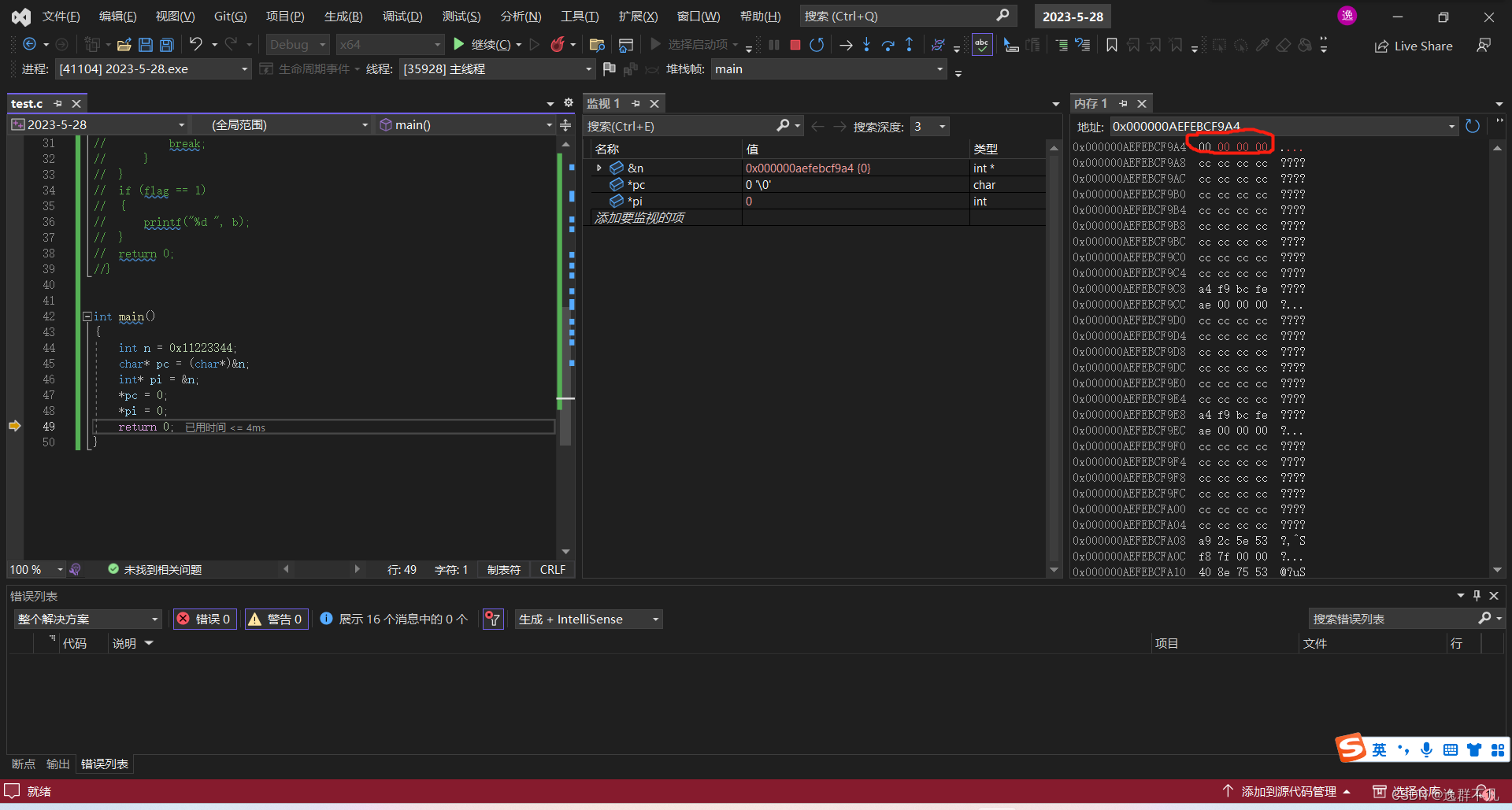1512x810 pixels.
Task: Open editor settings gear in test.c
Action: (x=569, y=103)
